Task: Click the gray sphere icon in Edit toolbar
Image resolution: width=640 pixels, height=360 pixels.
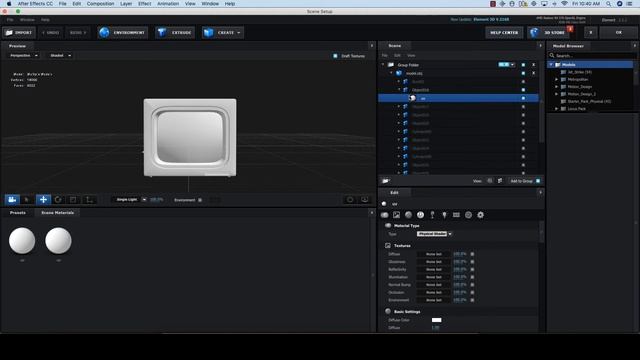Action: point(408,215)
